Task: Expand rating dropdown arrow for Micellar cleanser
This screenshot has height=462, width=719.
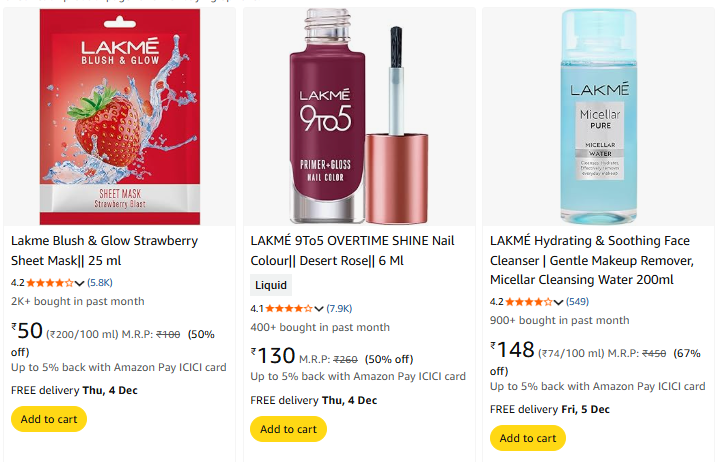Action: click(559, 302)
